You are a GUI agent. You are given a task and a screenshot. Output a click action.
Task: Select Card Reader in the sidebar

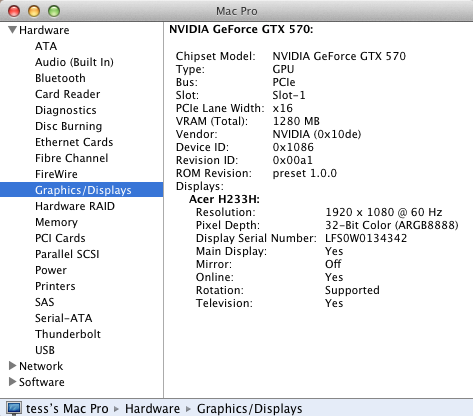pyautogui.click(x=68, y=94)
